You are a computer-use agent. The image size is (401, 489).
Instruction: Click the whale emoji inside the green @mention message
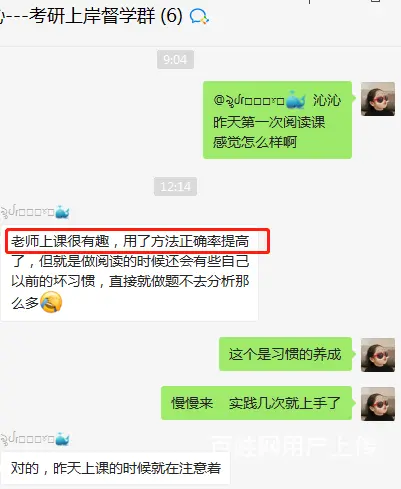296,100
